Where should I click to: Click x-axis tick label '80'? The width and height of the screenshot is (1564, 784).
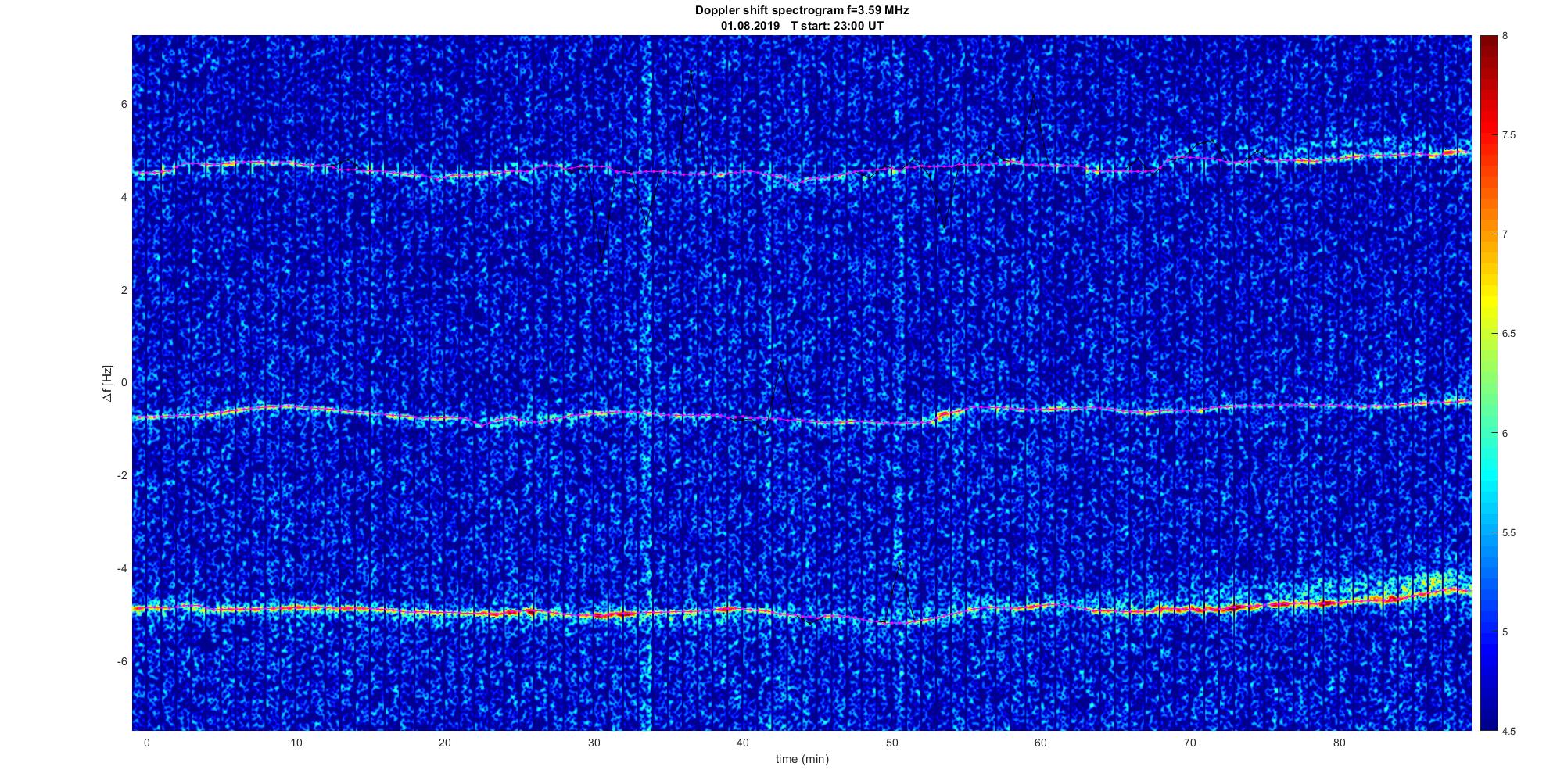coord(1339,743)
